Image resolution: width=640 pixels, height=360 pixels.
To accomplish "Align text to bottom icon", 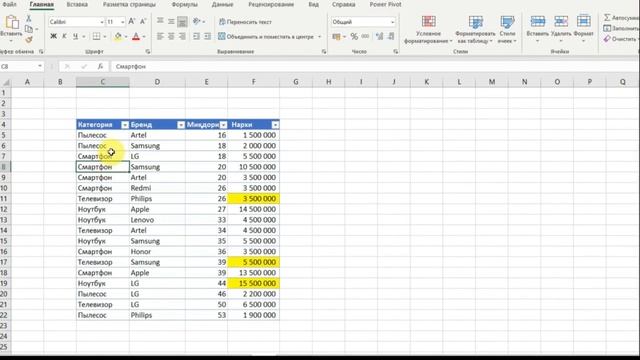I will click(x=182, y=21).
